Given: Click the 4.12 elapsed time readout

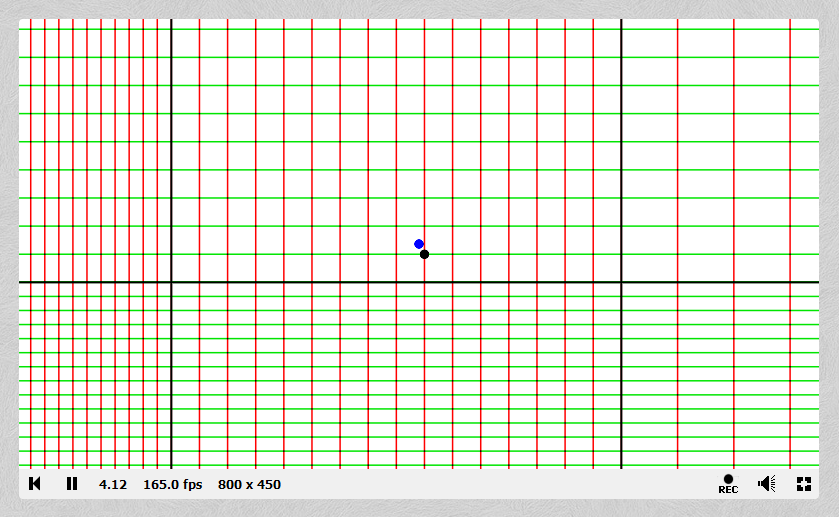Looking at the screenshot, I should tap(113, 485).
